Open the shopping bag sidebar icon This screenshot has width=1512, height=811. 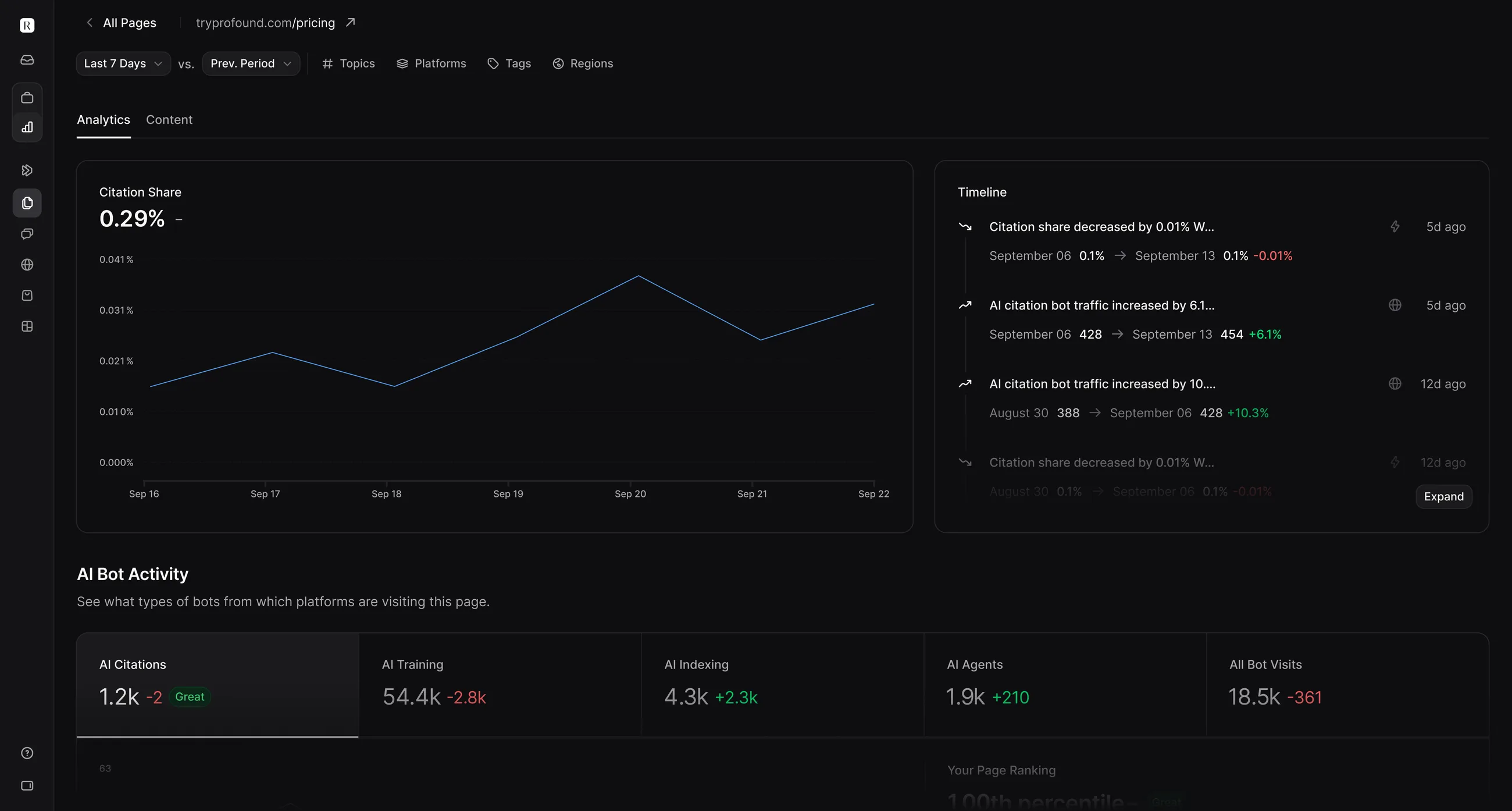click(x=27, y=296)
